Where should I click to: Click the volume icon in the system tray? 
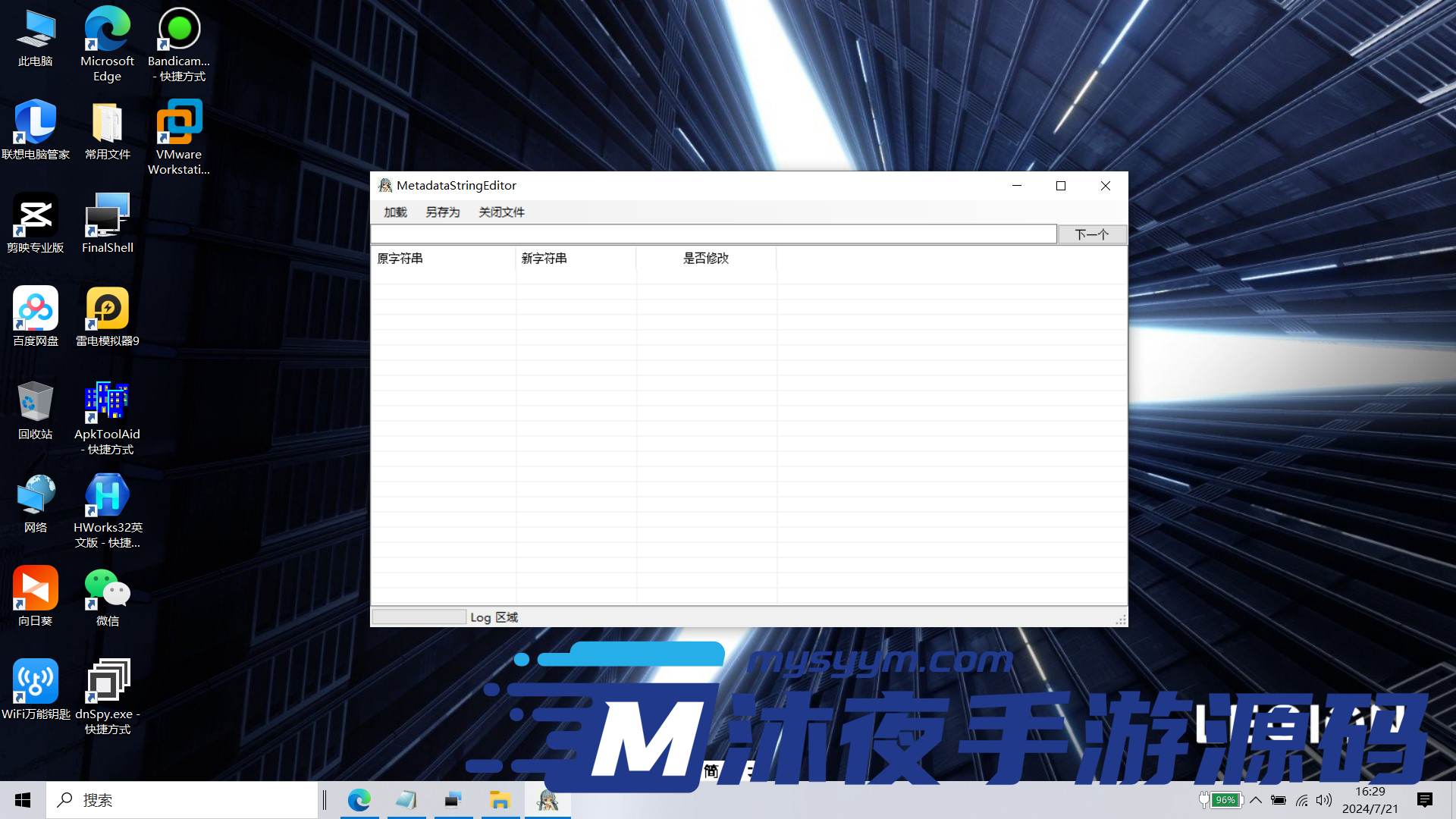point(1324,799)
